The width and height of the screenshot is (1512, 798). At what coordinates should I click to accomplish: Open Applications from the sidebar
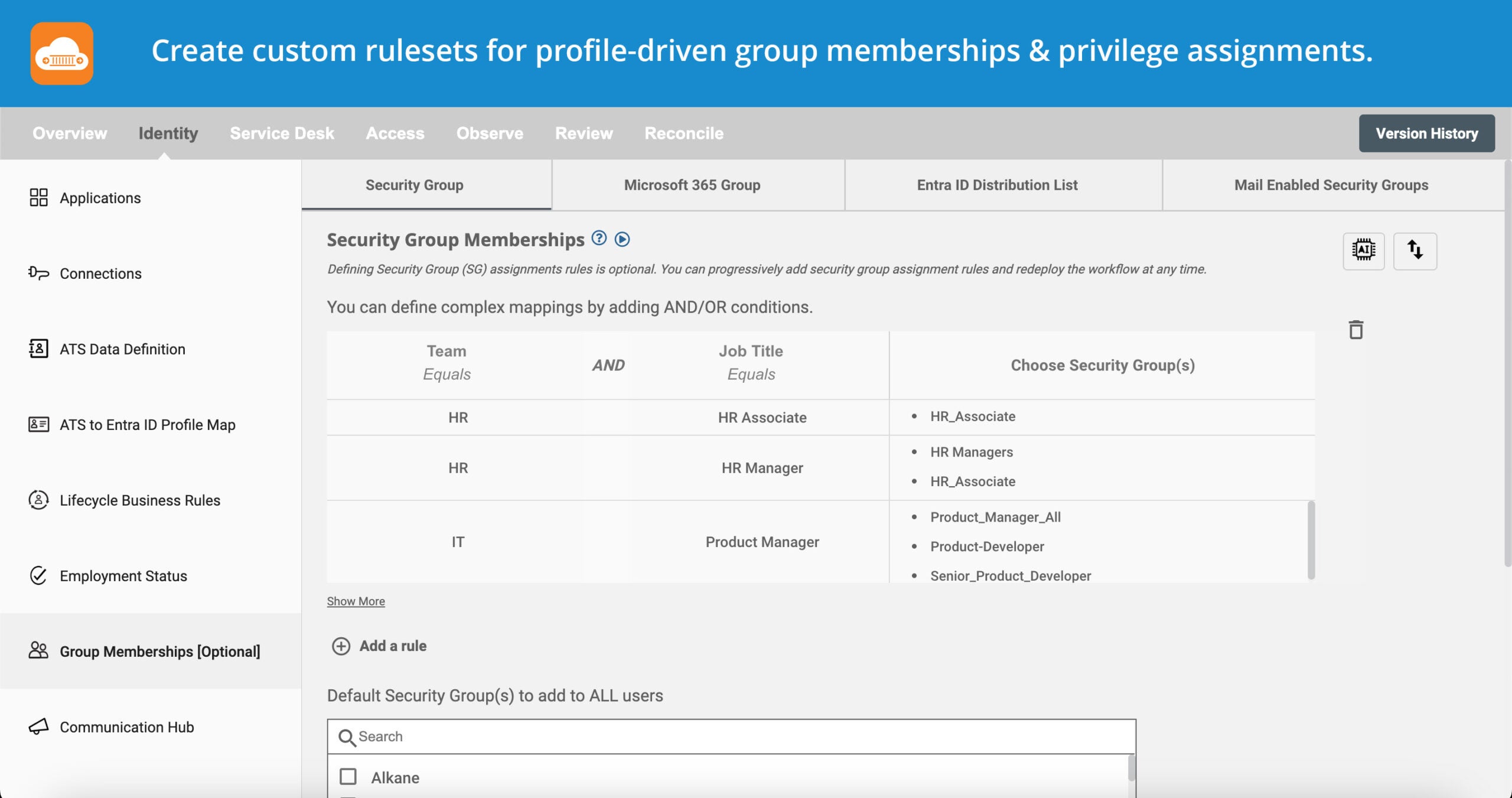click(x=100, y=198)
